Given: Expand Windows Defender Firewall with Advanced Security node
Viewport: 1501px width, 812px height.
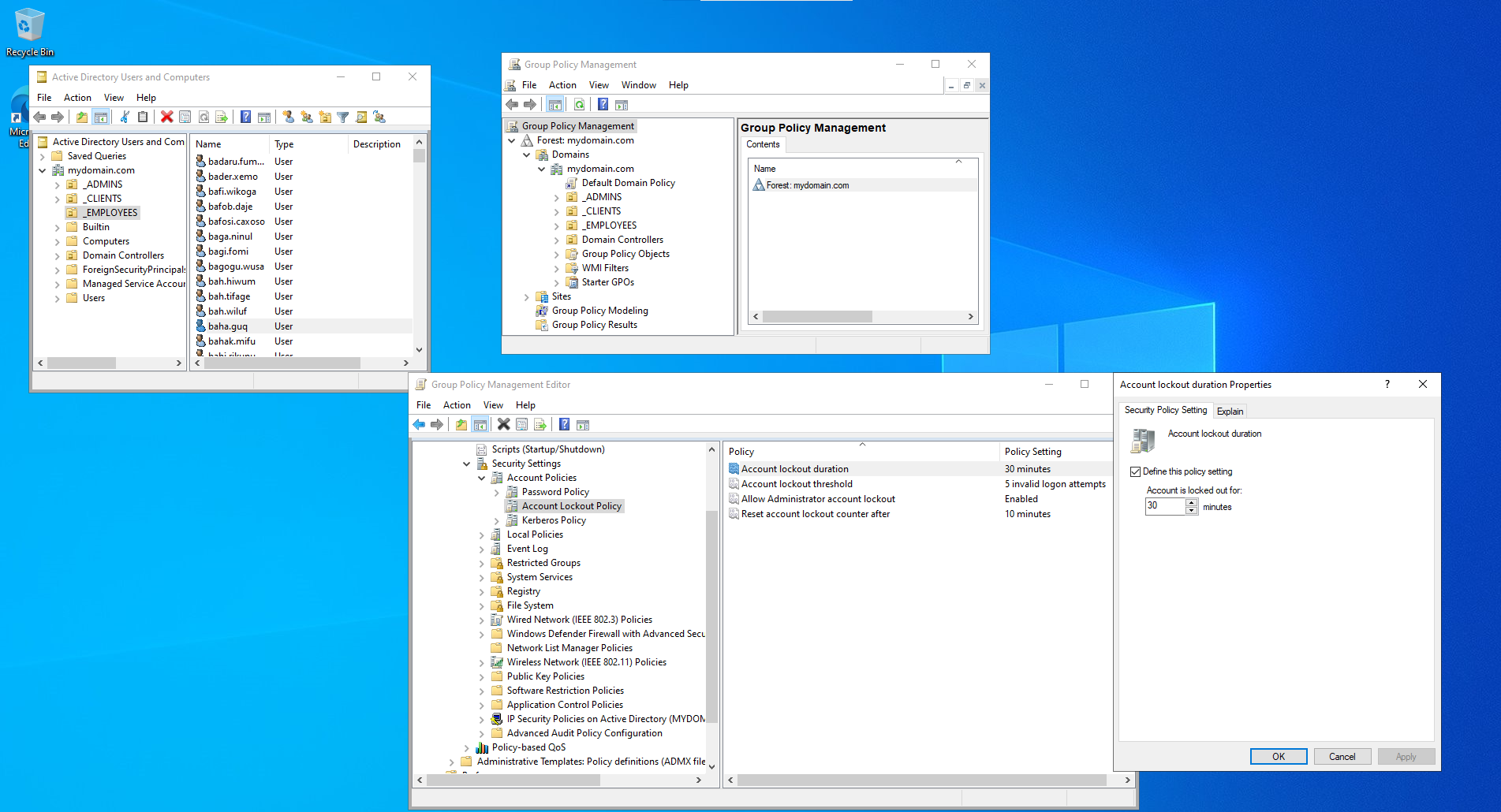Looking at the screenshot, I should tap(481, 635).
